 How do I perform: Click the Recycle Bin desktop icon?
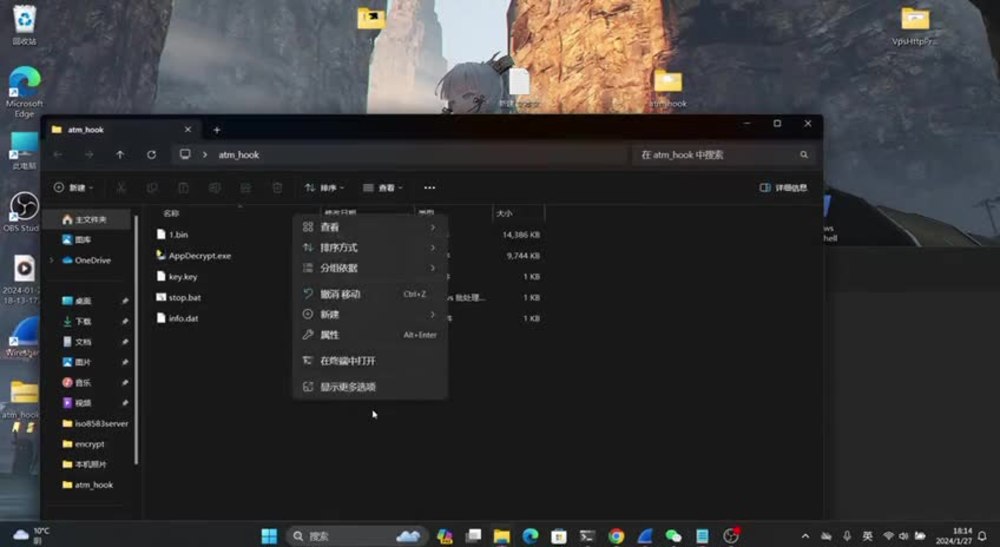click(x=24, y=26)
